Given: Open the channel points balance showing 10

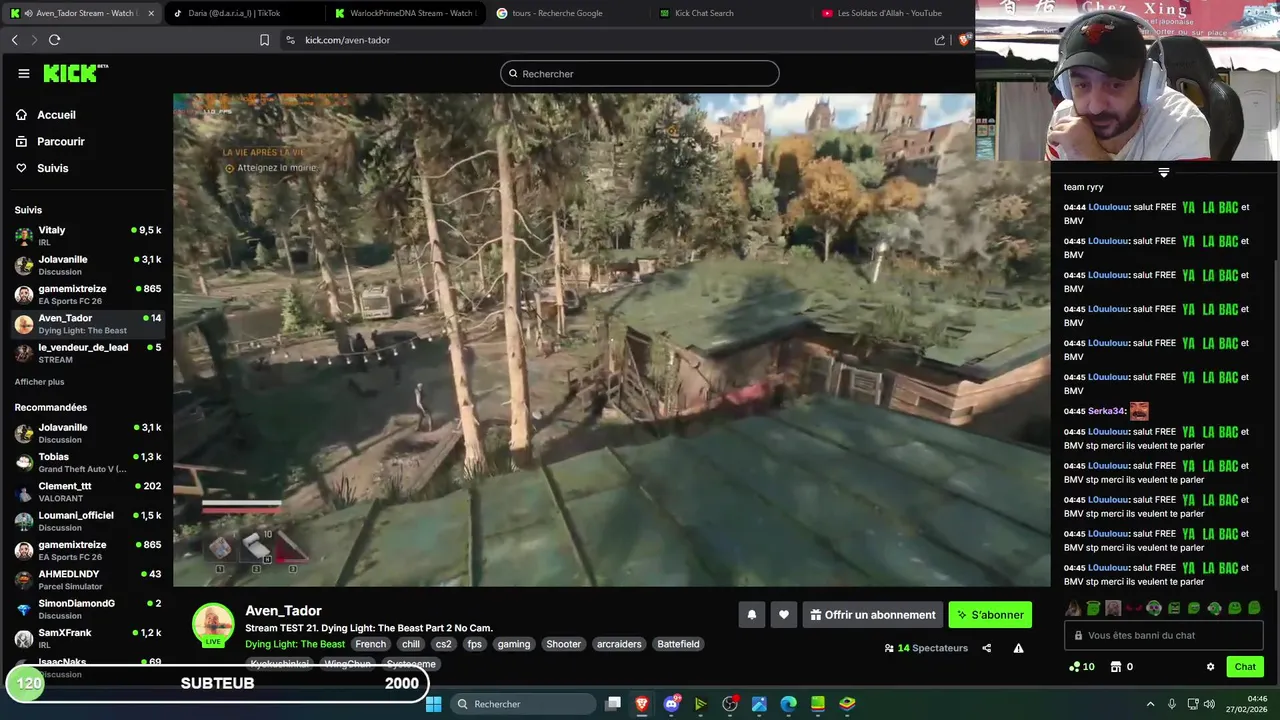Looking at the screenshot, I should (1082, 667).
